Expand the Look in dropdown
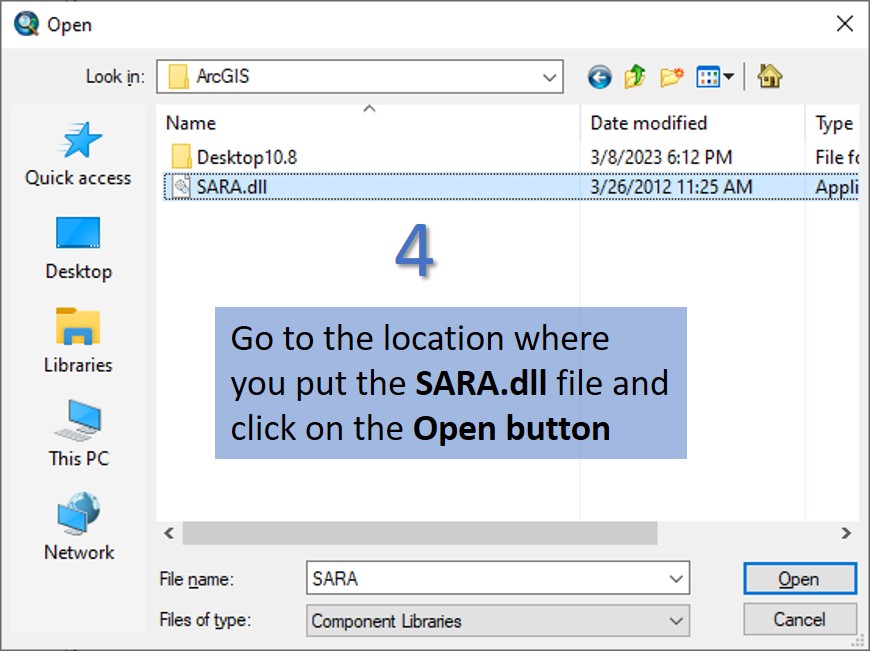The height and width of the screenshot is (651, 870). [x=550, y=77]
